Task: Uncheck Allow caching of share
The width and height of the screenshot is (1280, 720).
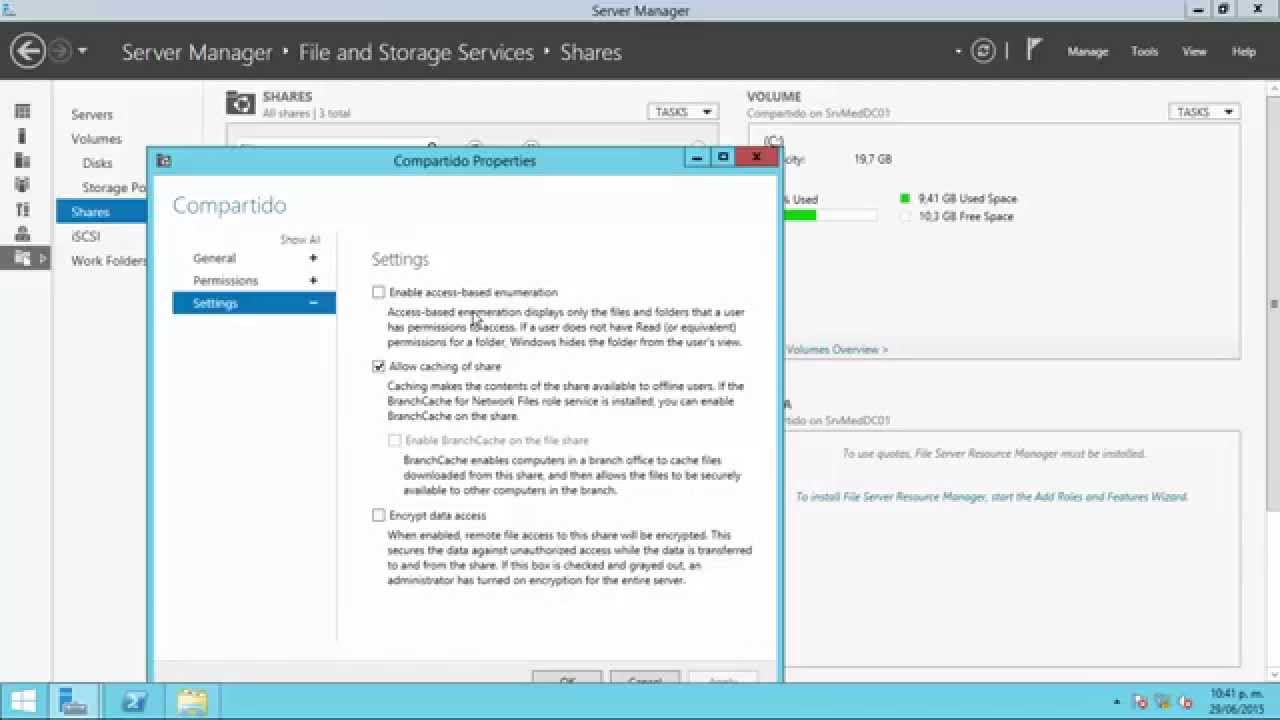Action: 378,366
